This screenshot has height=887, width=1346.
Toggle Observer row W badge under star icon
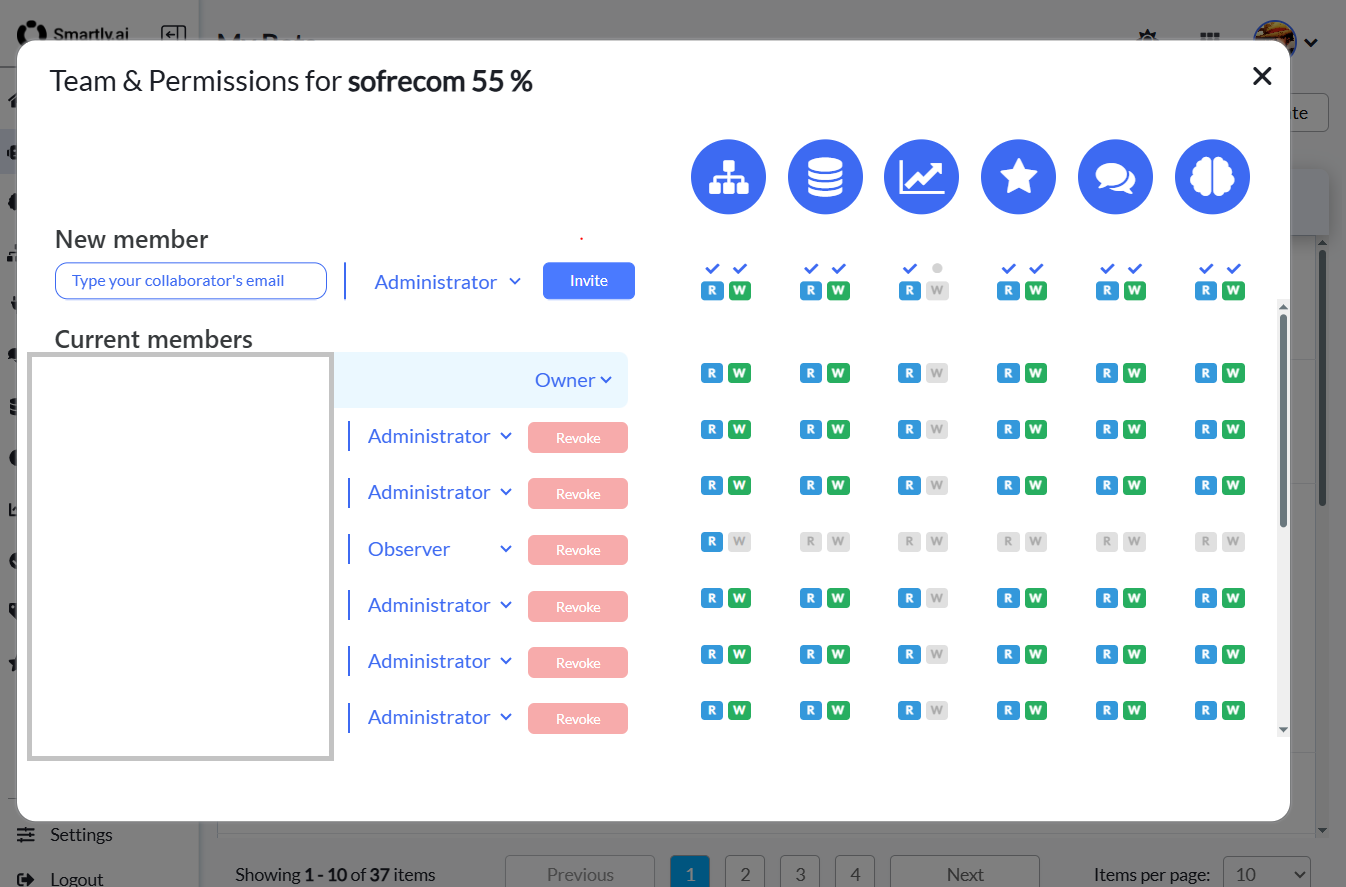click(1036, 542)
